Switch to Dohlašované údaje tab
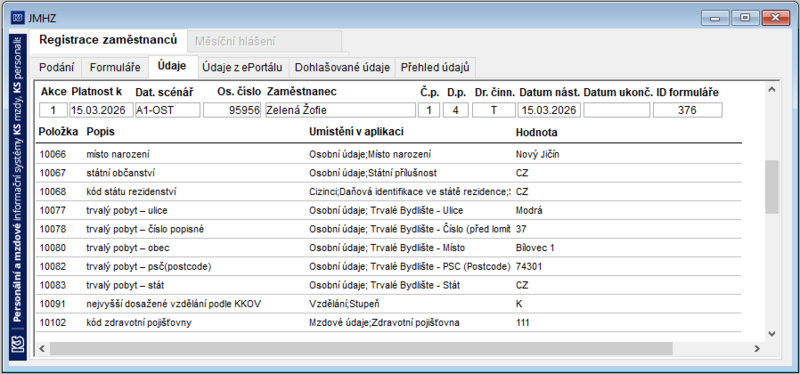800x374 pixels. [x=342, y=67]
